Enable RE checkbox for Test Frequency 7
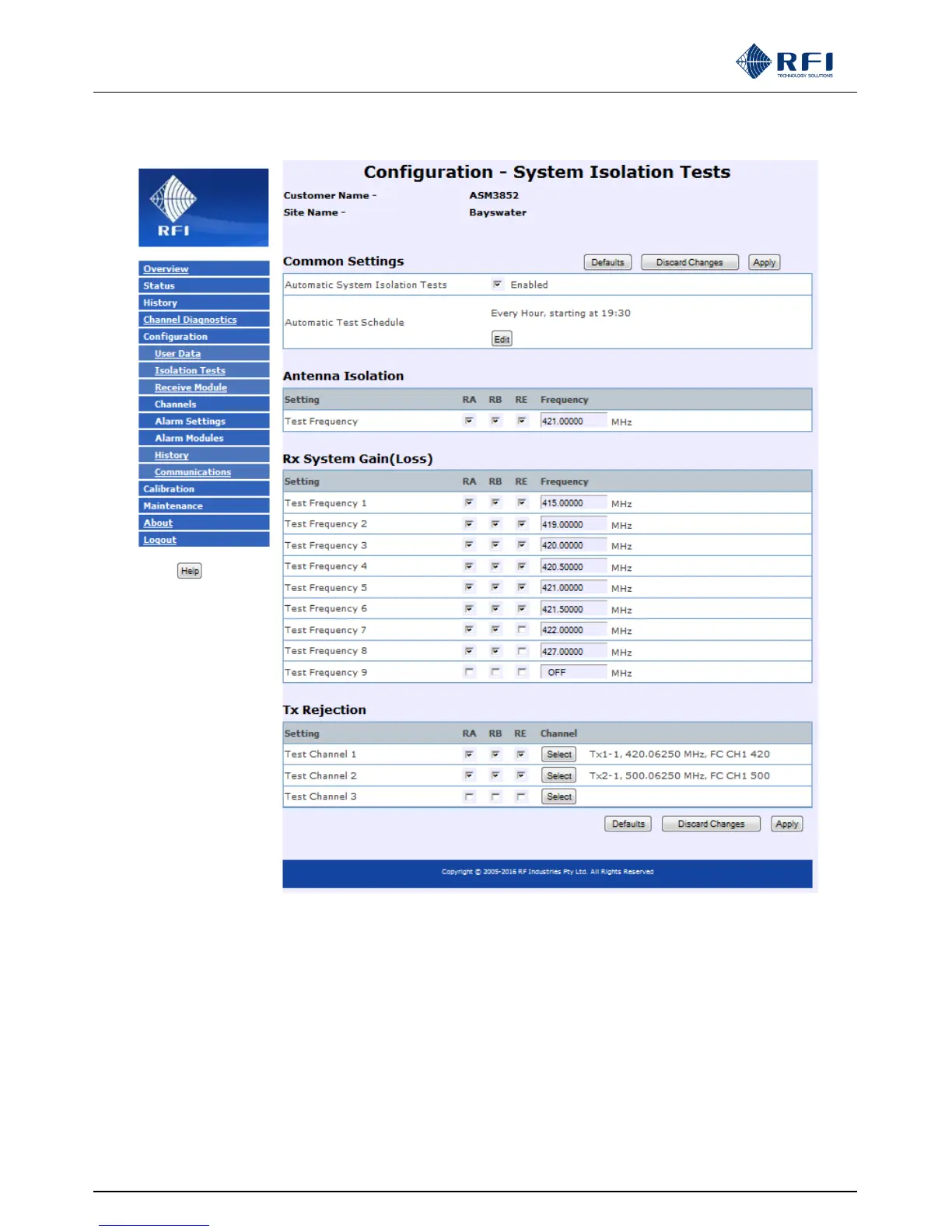 (x=522, y=629)
